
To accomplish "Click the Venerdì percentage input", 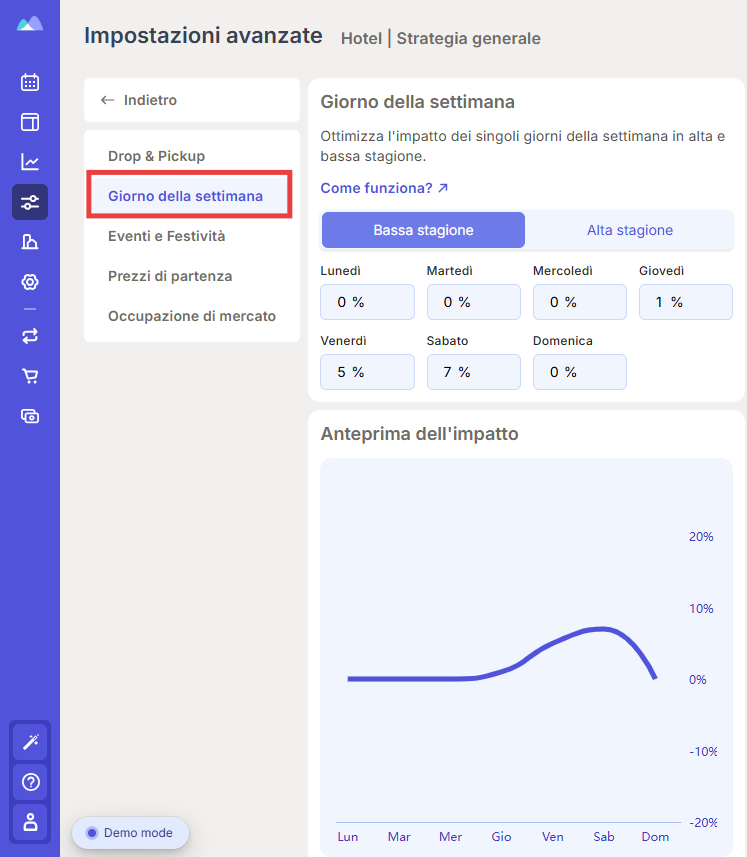I will [367, 372].
